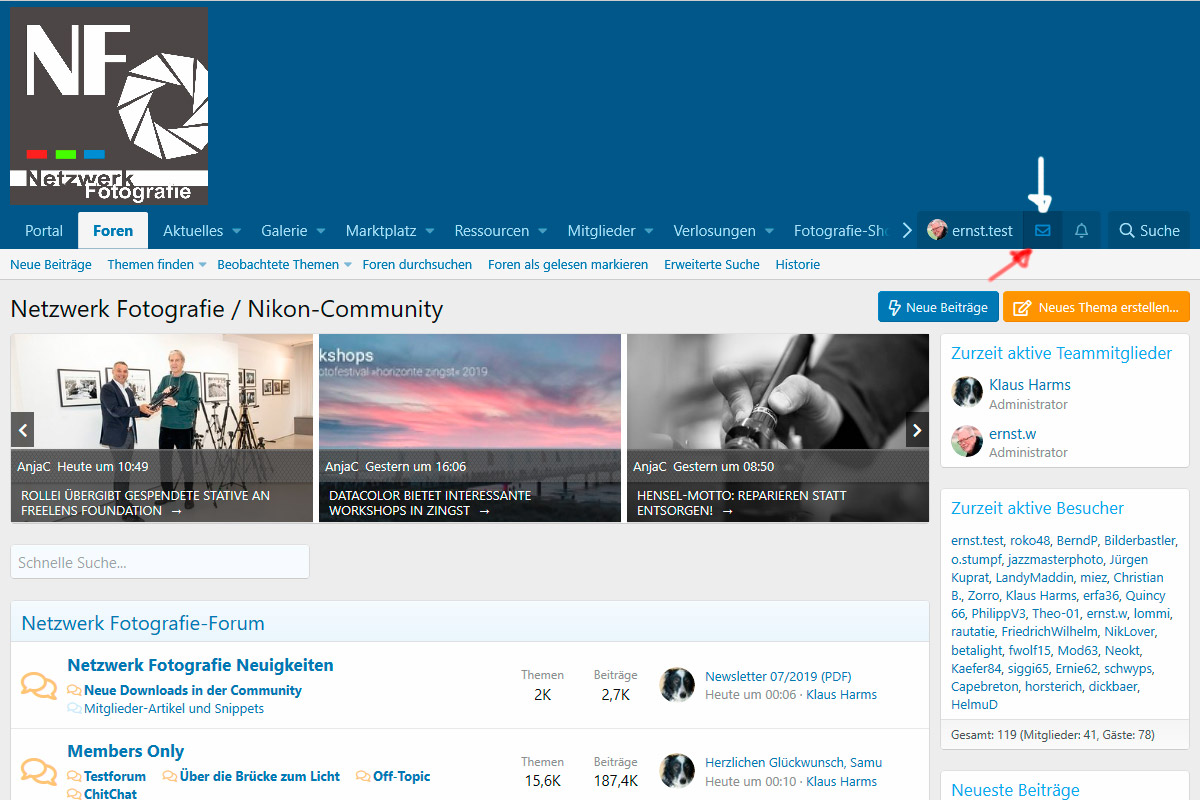Open Neue Beiträge in sub-navigation
This screenshot has width=1200, height=800.
pos(51,265)
